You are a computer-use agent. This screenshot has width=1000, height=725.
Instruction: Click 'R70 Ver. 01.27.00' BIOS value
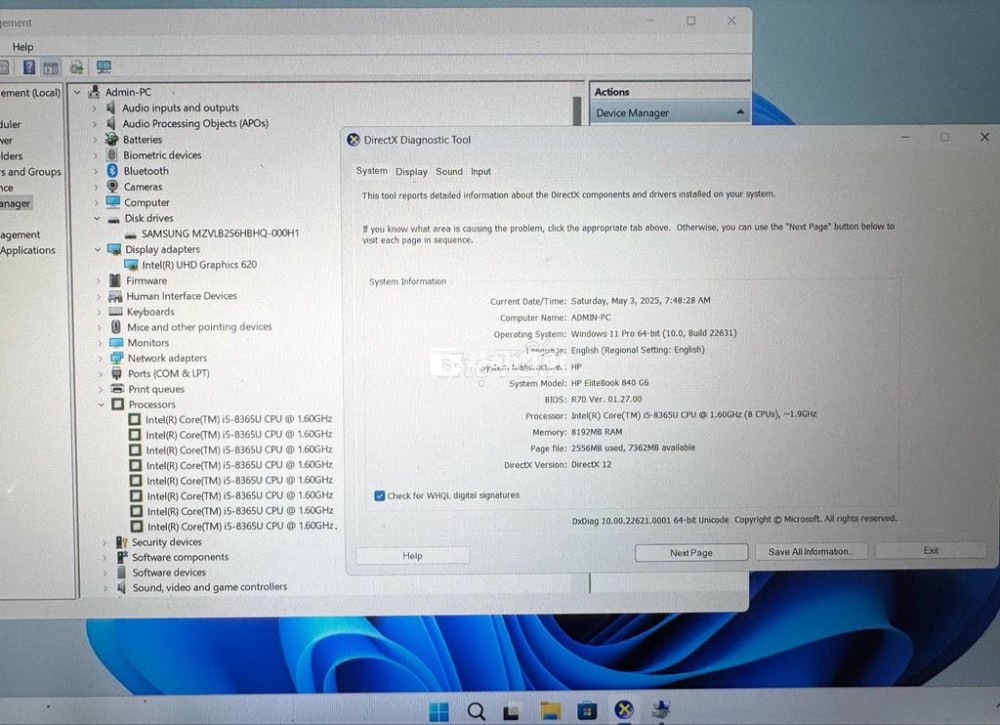coord(606,399)
